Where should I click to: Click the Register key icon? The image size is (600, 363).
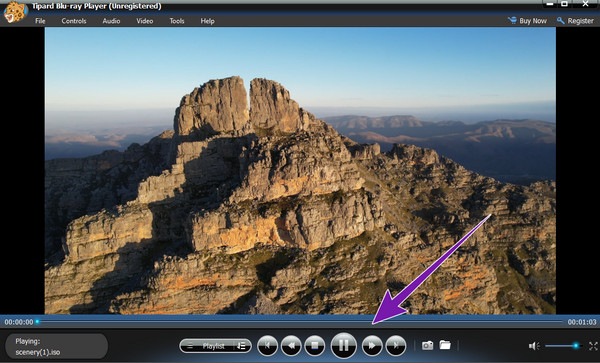click(x=561, y=20)
